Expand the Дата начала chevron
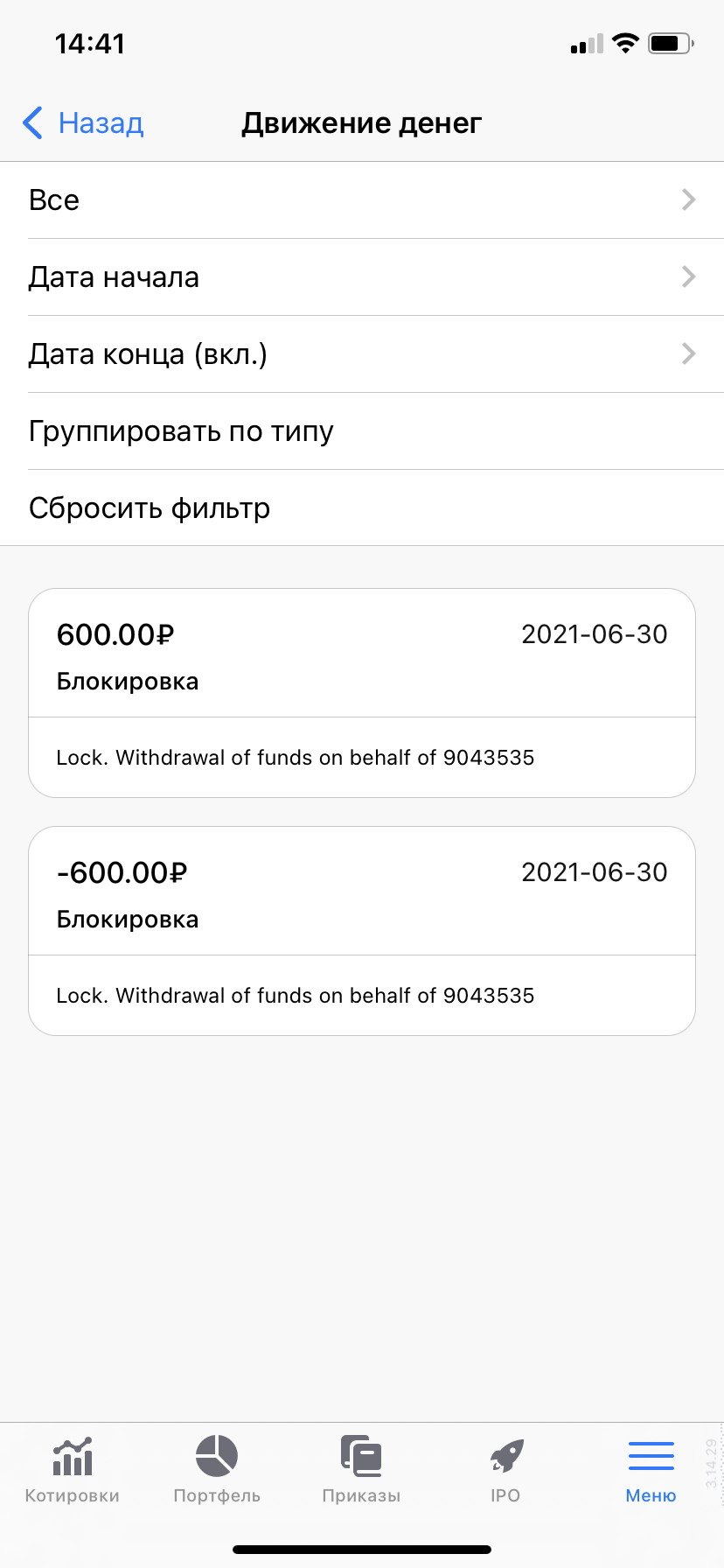Screen dimensions: 724x1568 [689, 277]
